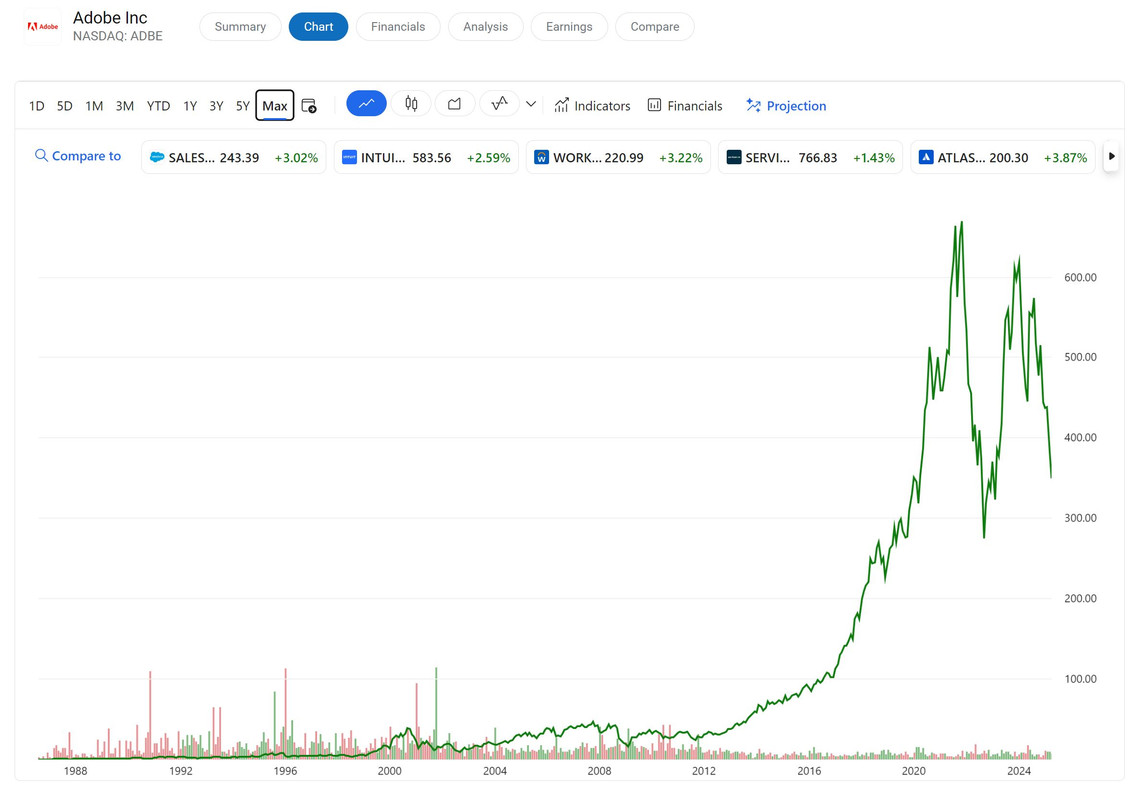Click the Adobe logo icon
The width and height of the screenshot is (1137, 800).
pyautogui.click(x=43, y=27)
